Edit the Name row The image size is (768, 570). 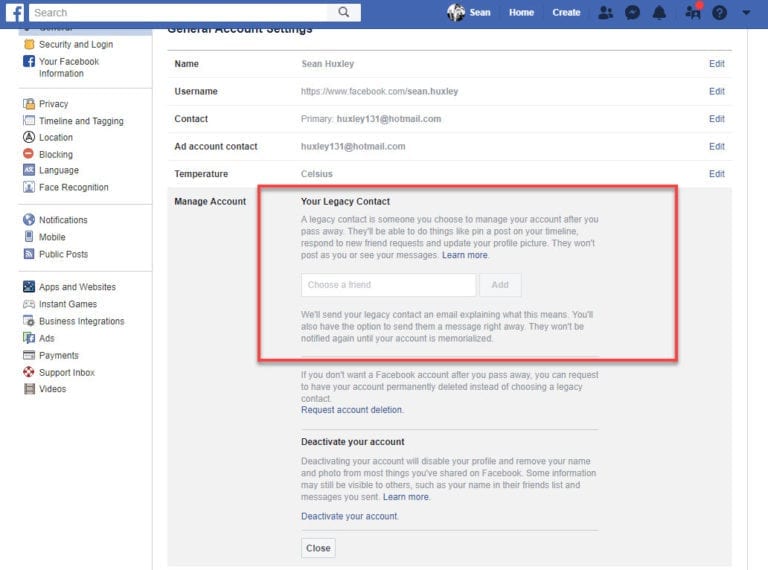717,64
